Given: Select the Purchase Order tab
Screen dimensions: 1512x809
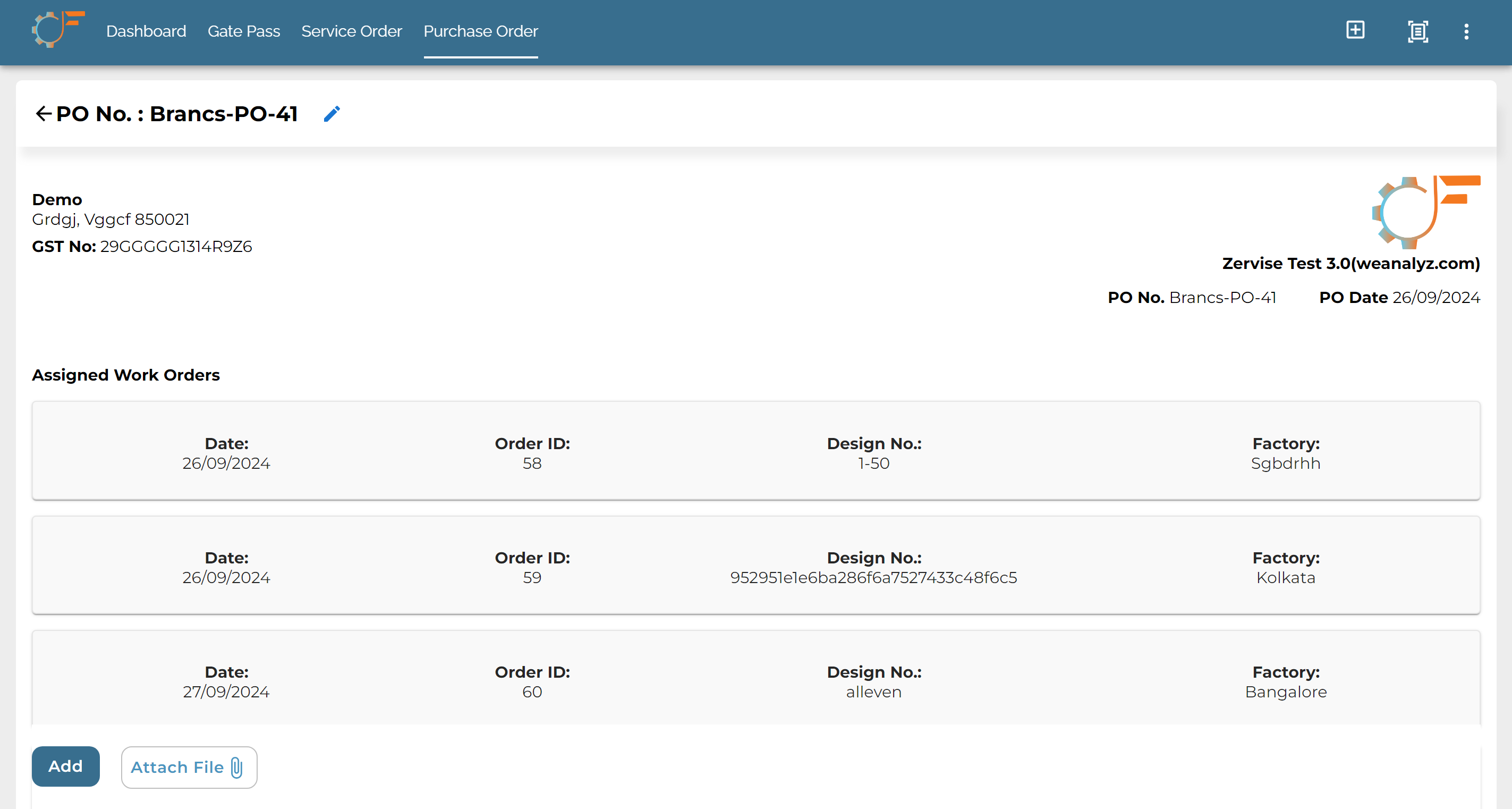Looking at the screenshot, I should coord(481,31).
